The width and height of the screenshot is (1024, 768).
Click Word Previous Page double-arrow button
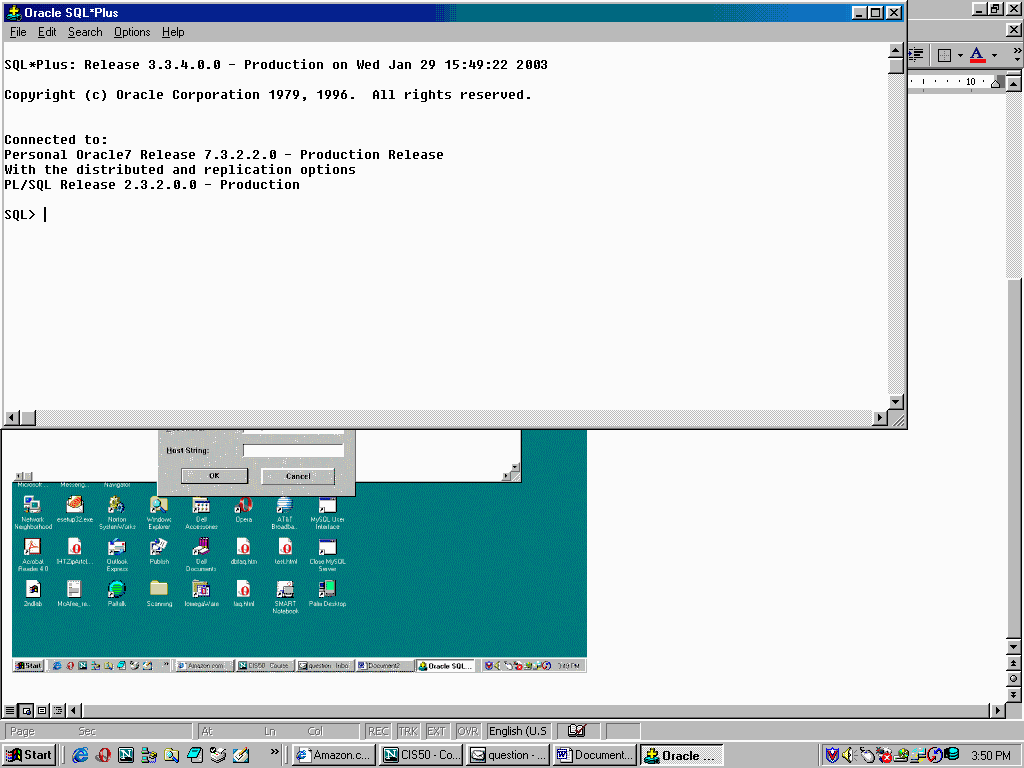1014,664
